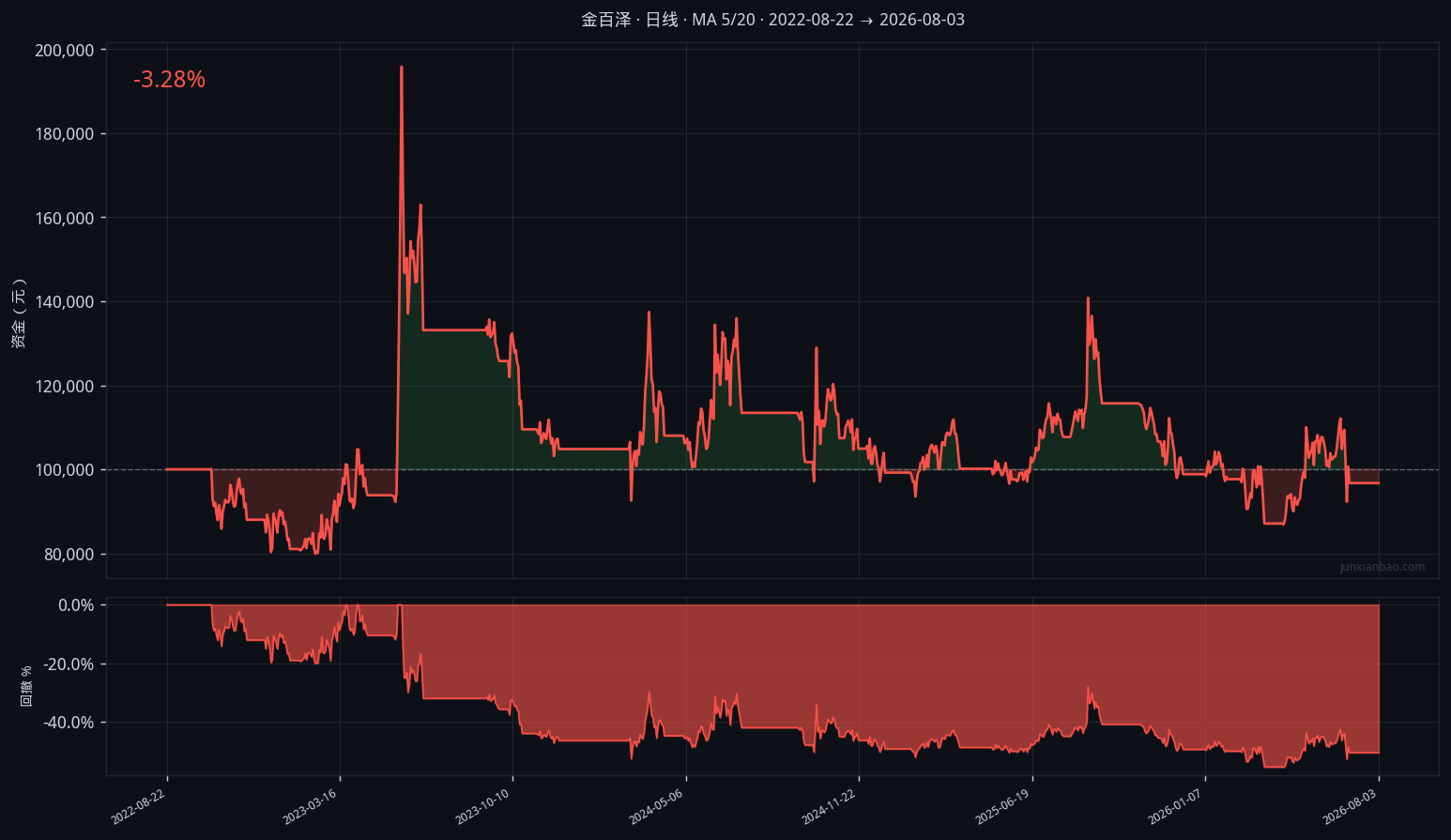The image size is (1451, 840).
Task: Select the 2022-08-22 date label
Action: [x=138, y=807]
